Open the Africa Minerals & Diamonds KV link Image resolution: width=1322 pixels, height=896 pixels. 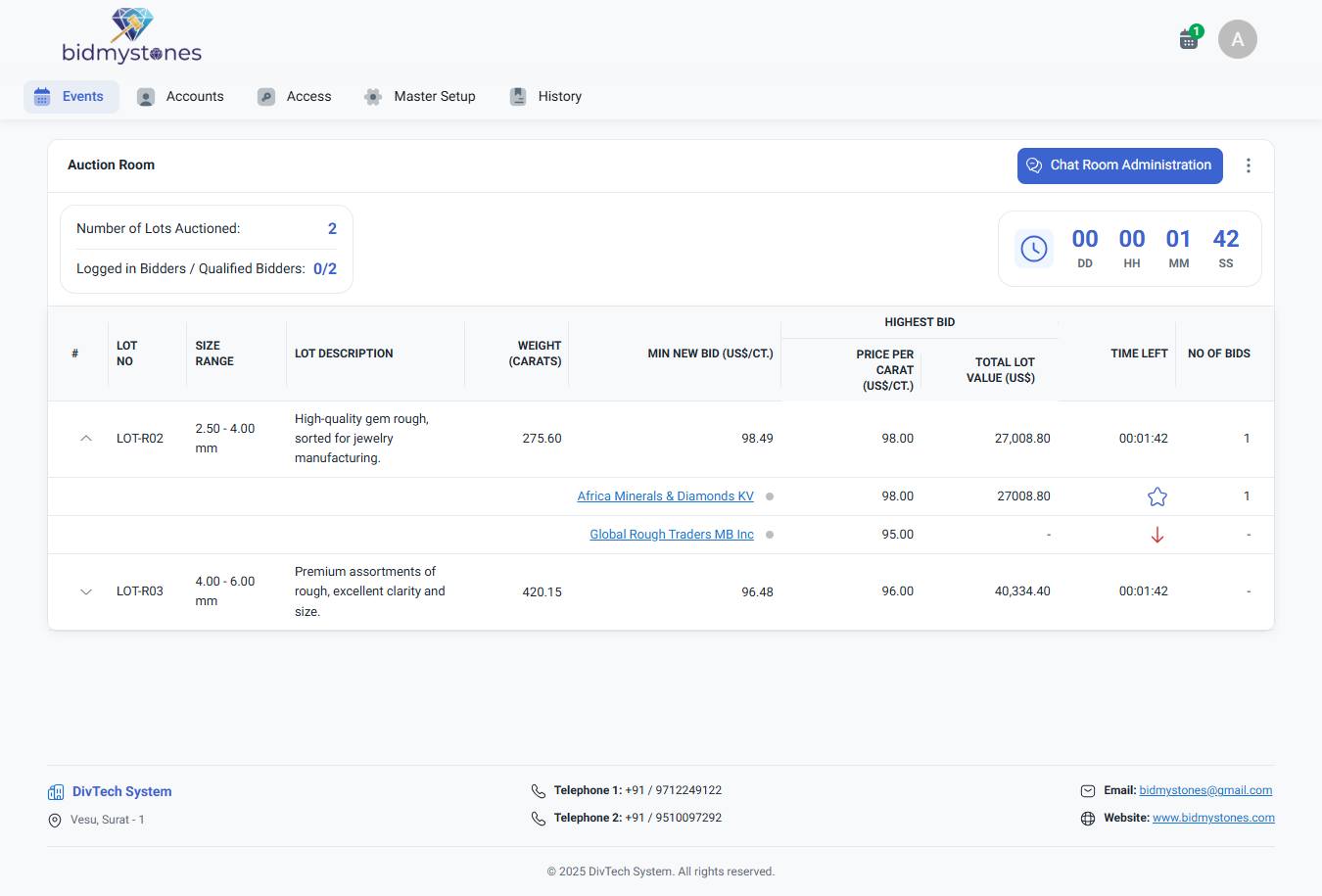(665, 495)
